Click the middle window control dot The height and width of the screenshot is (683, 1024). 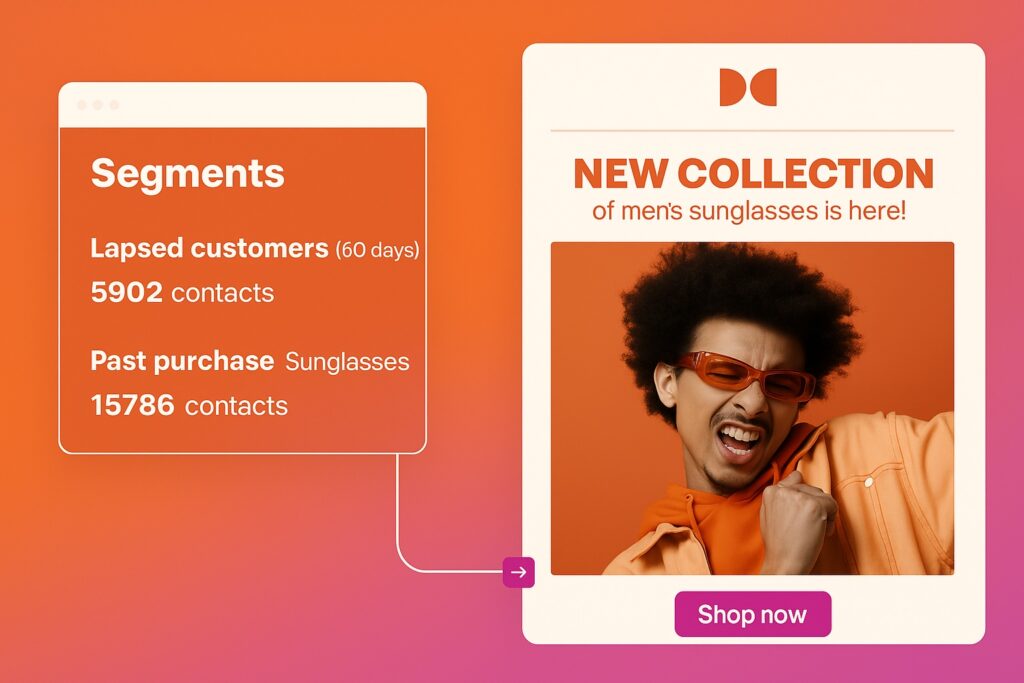(x=98, y=105)
